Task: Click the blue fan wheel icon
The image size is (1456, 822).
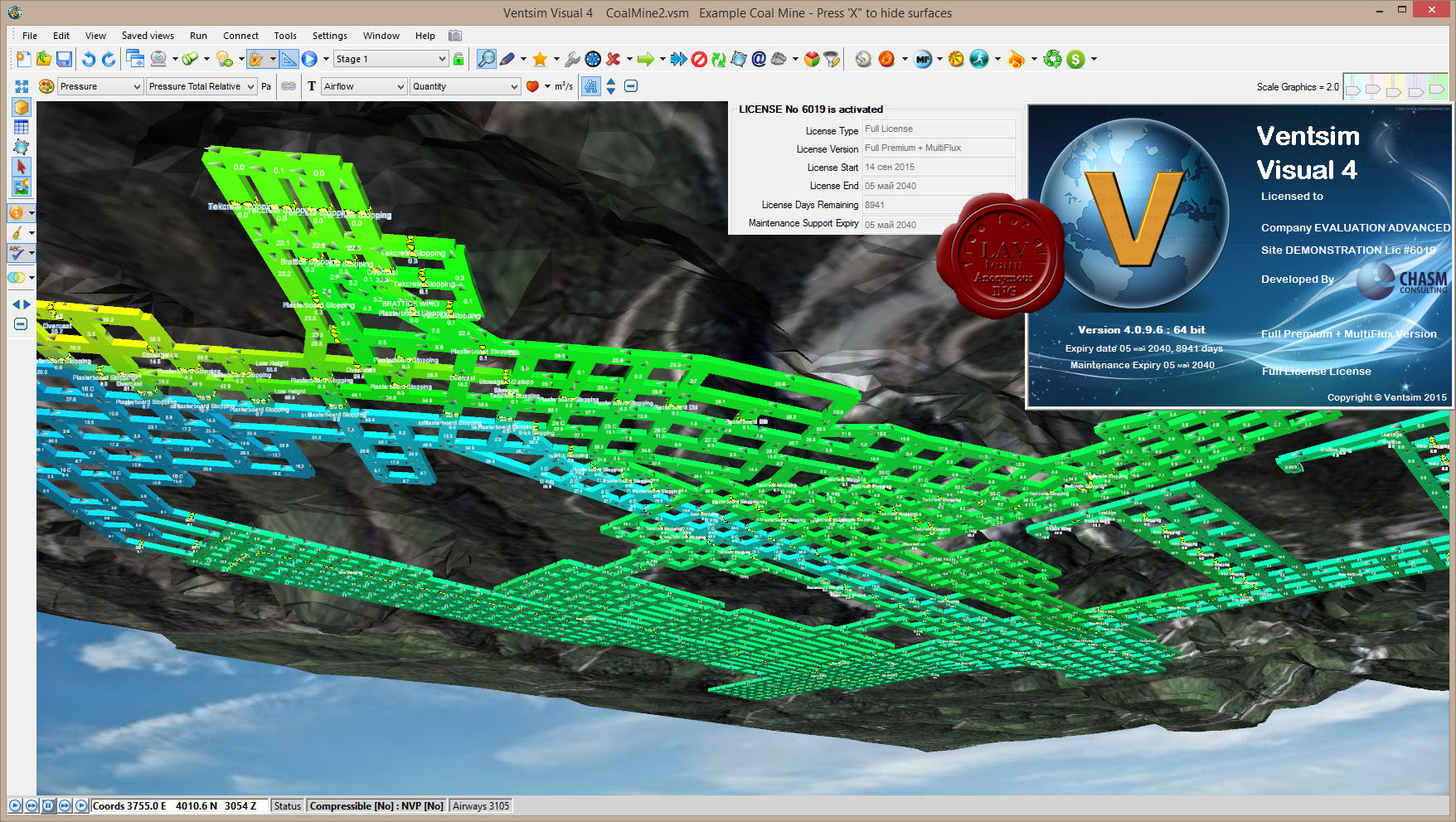Action: [593, 59]
